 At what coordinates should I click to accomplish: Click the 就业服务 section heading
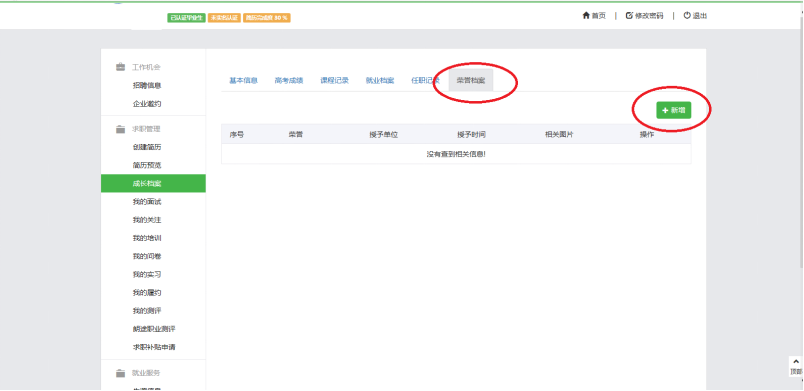pyautogui.click(x=146, y=373)
